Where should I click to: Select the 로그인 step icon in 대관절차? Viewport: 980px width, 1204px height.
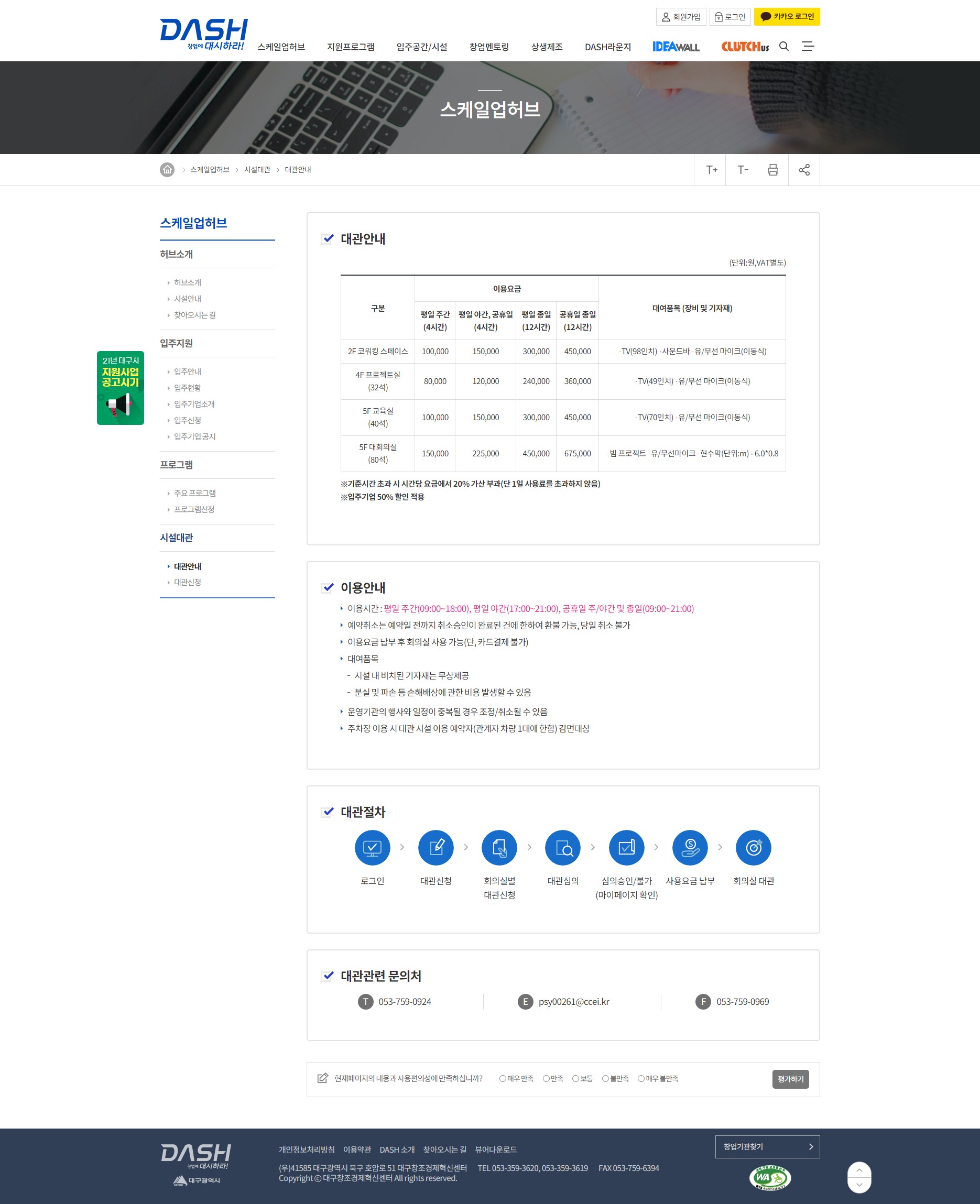click(x=372, y=847)
